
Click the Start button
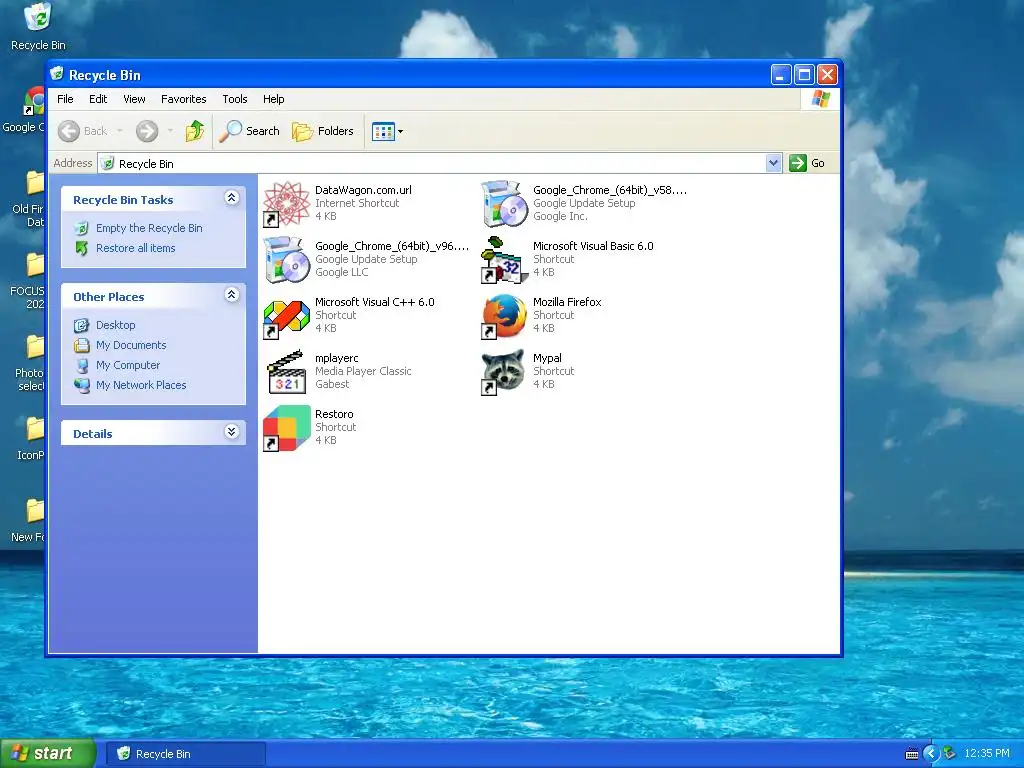48,754
